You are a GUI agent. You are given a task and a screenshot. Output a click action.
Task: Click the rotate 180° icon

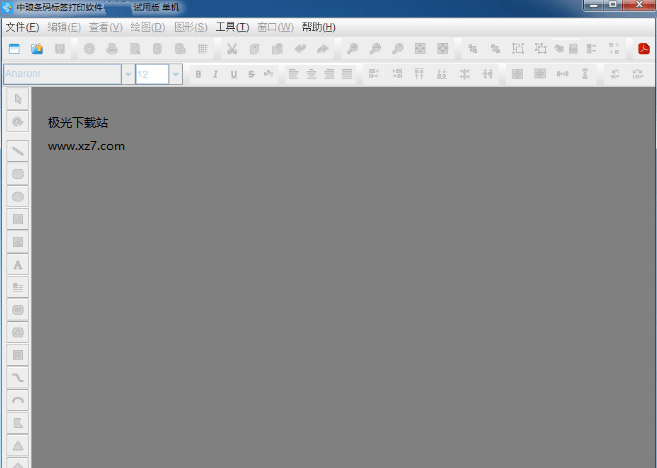[x=637, y=74]
